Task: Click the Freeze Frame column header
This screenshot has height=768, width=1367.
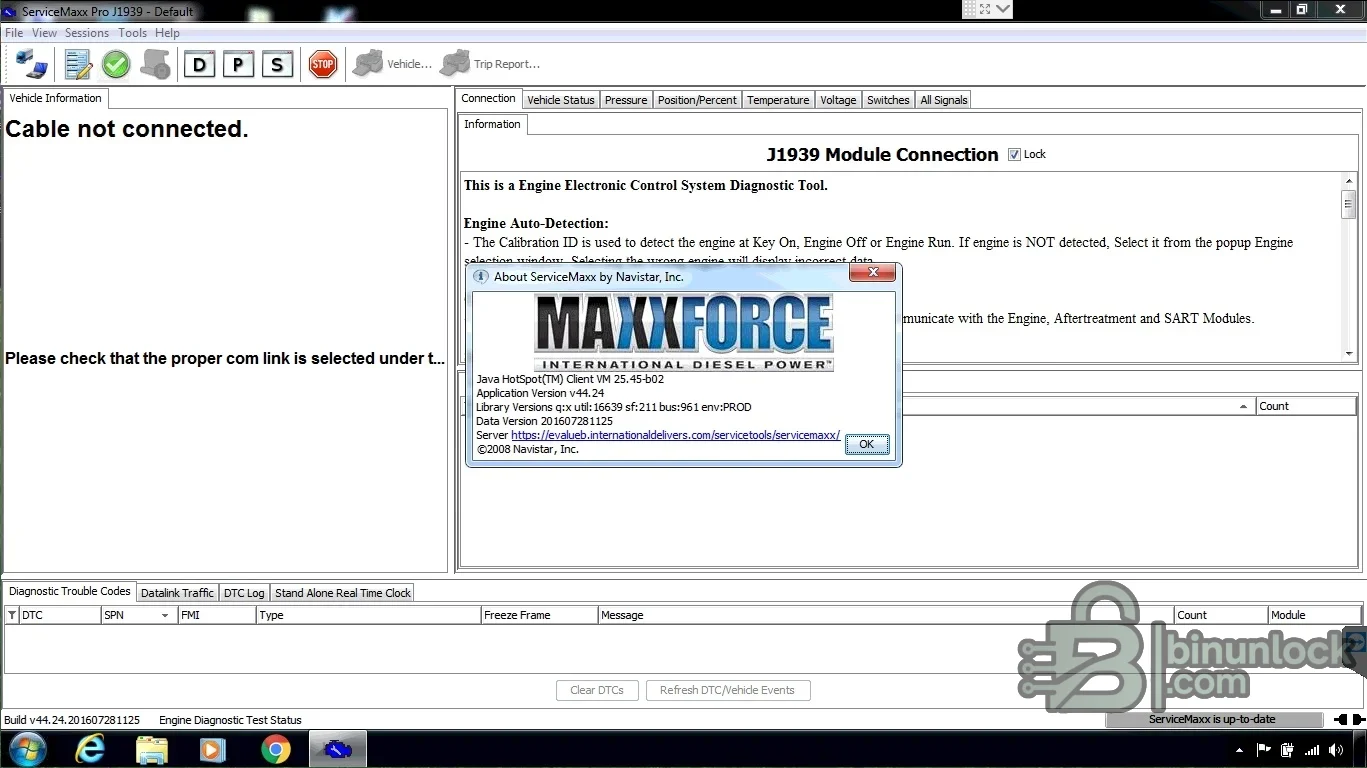Action: click(x=539, y=615)
